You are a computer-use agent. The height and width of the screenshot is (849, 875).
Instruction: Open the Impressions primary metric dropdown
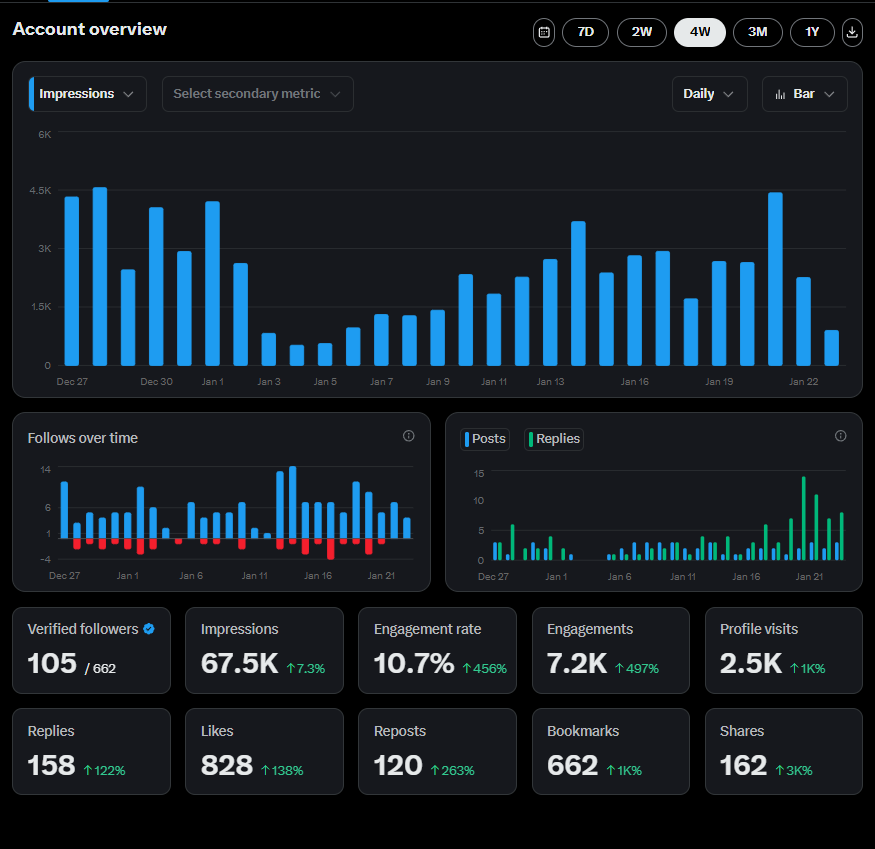[88, 93]
